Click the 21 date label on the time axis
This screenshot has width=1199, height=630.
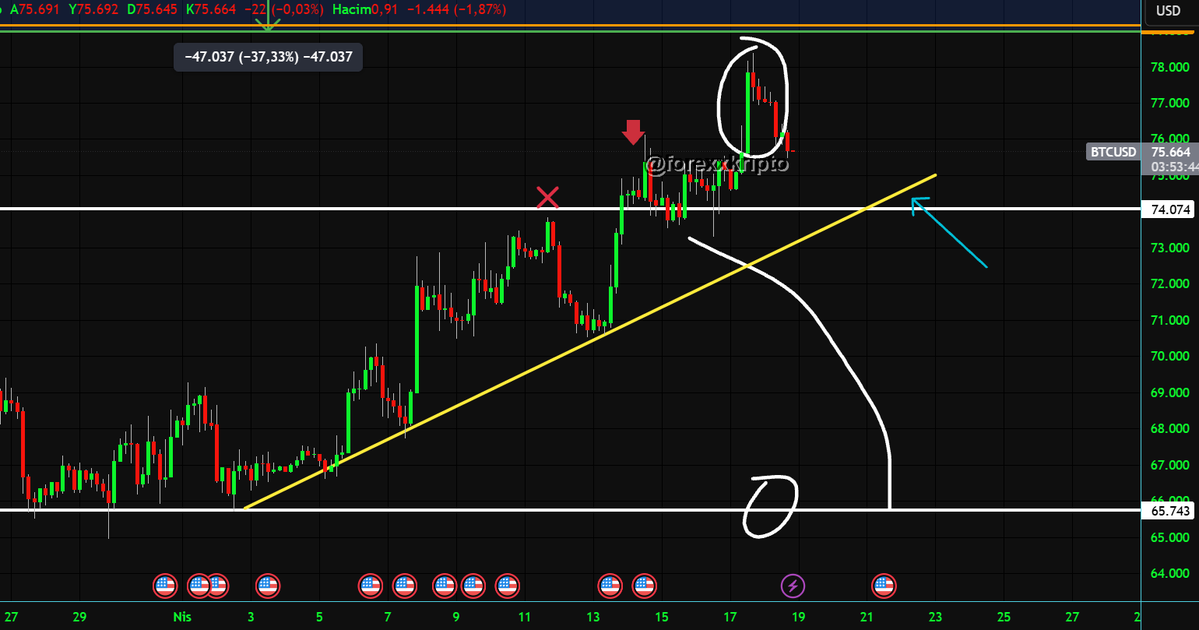pos(866,617)
